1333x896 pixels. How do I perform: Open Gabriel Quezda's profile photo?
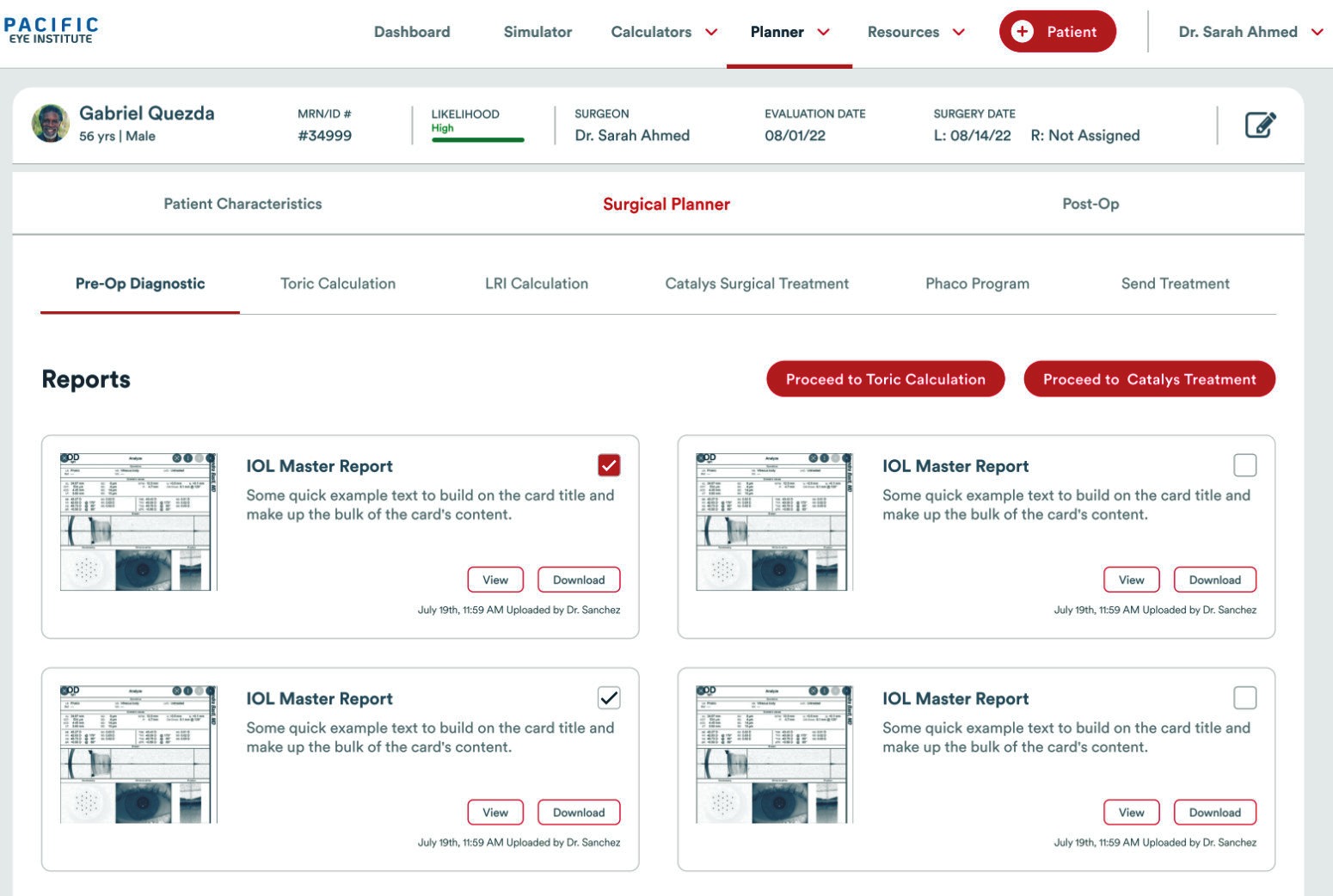51,124
